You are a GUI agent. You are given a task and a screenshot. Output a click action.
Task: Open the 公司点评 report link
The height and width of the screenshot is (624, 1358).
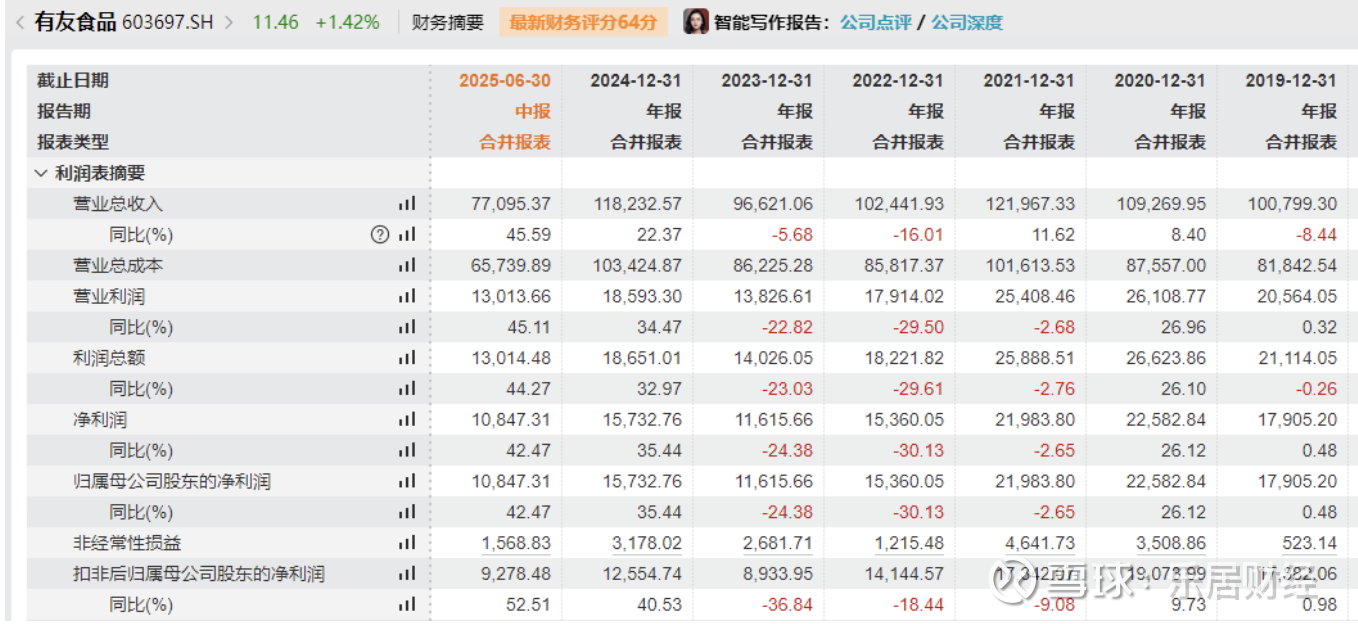tap(876, 22)
